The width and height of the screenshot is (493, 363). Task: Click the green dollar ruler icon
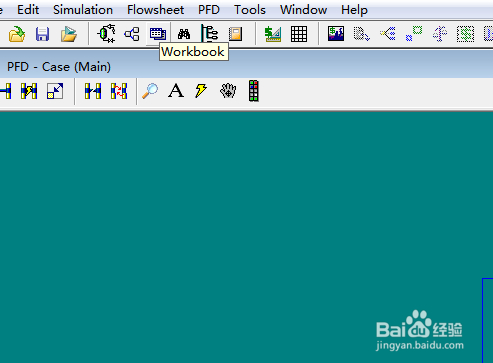(273, 34)
